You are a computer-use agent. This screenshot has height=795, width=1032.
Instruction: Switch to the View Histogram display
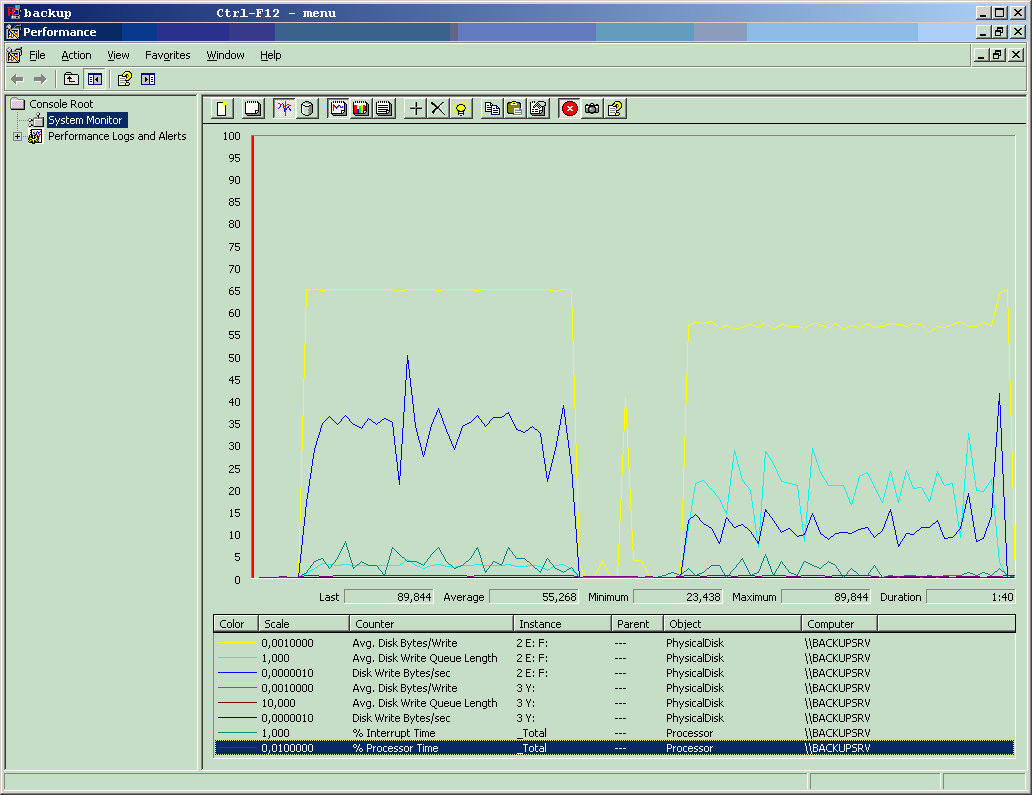(361, 108)
